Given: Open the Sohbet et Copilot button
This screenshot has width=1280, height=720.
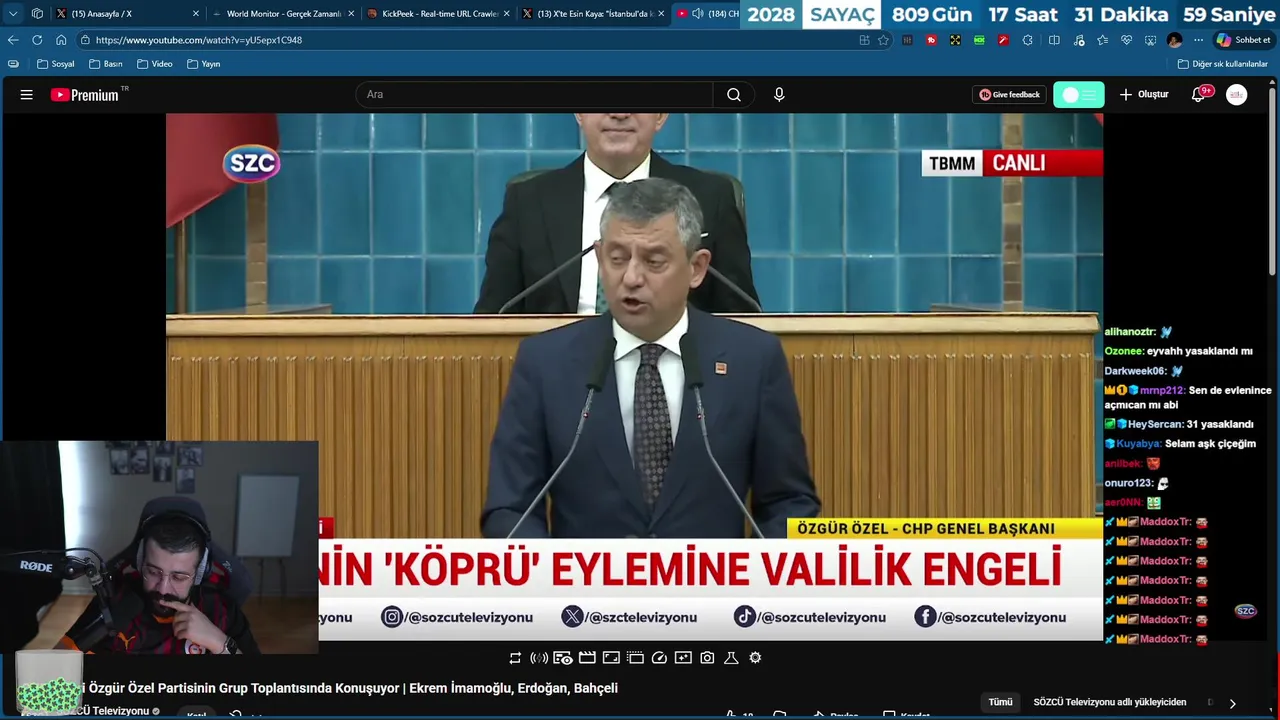Looking at the screenshot, I should pyautogui.click(x=1243, y=40).
